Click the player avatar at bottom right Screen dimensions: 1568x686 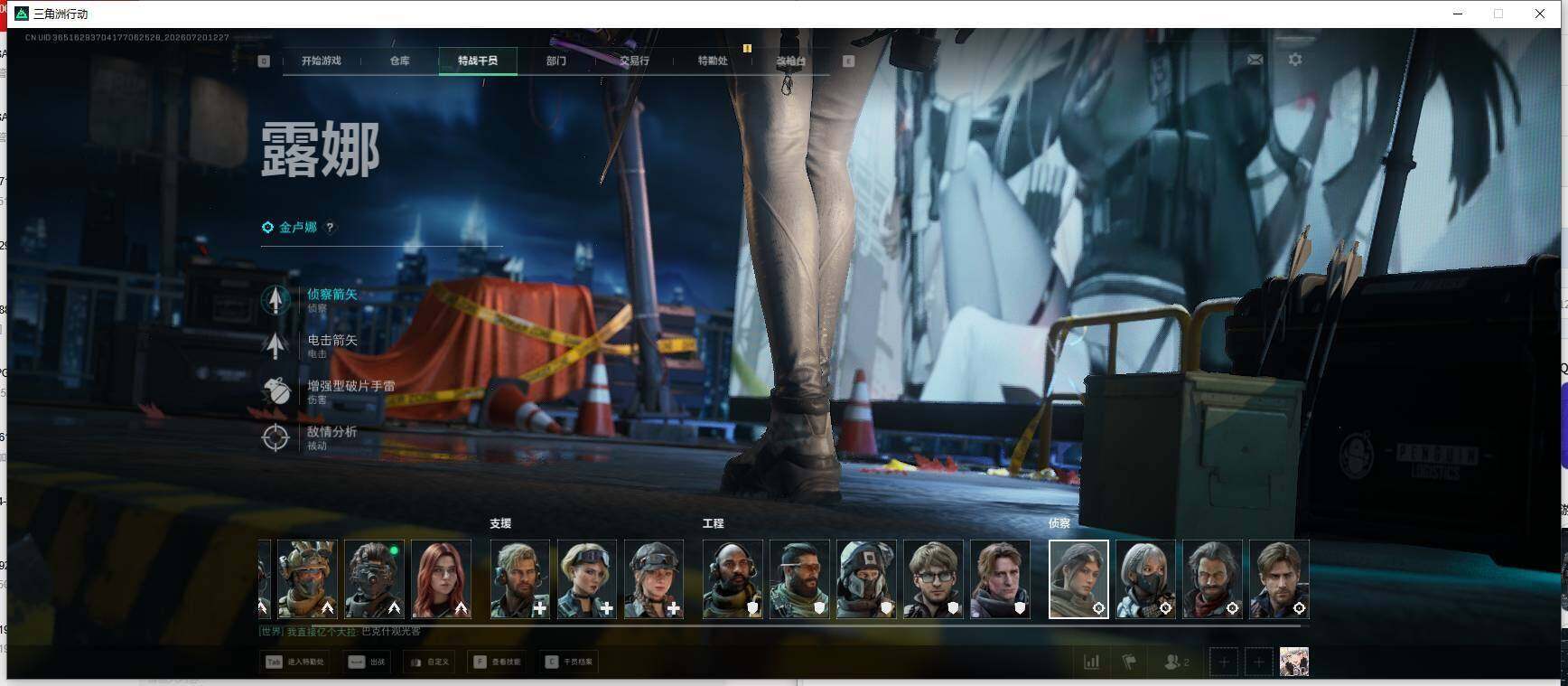[1294, 662]
